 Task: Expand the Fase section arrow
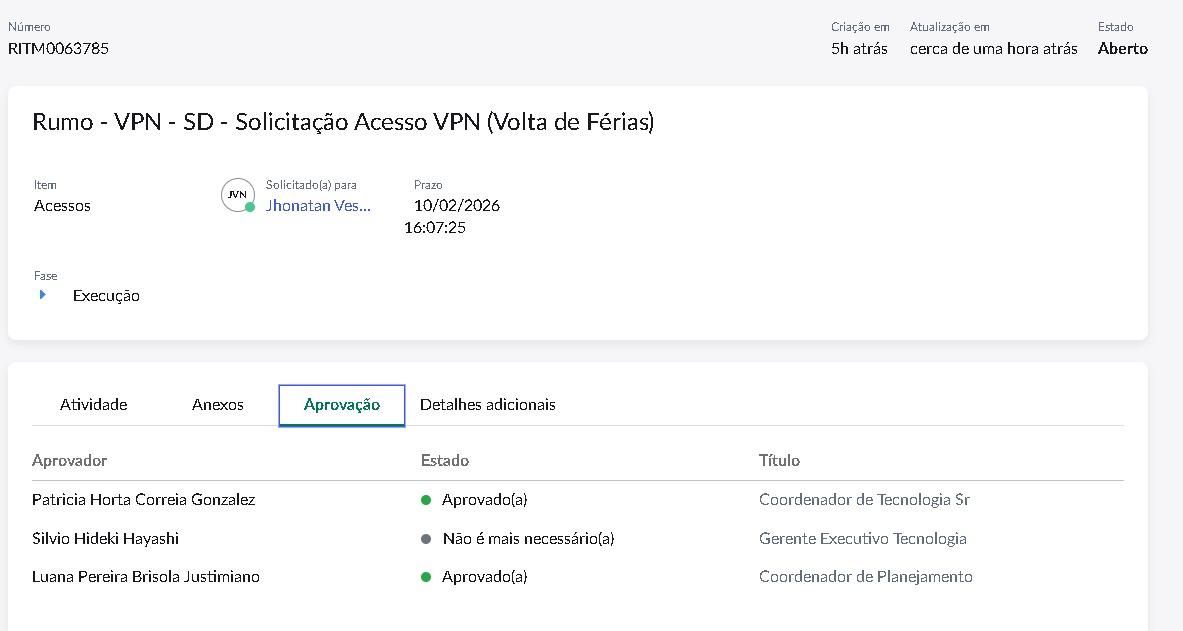point(43,295)
